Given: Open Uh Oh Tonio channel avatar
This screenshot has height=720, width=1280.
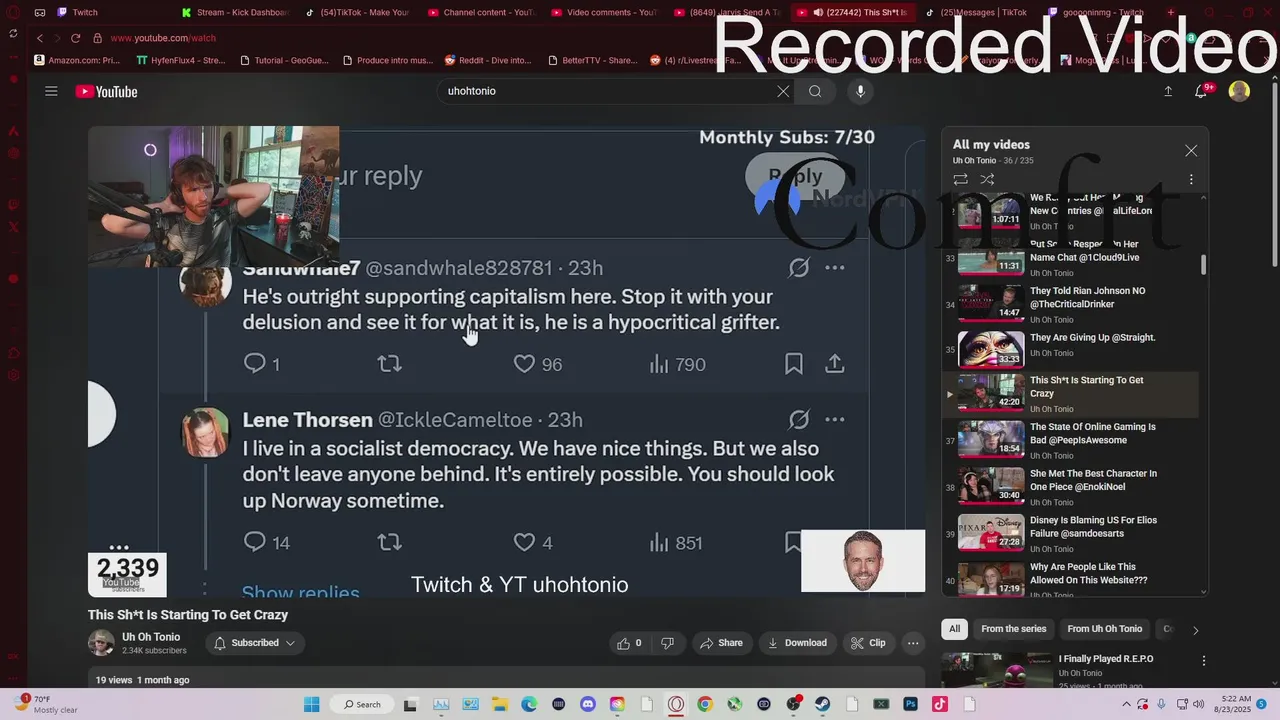Looking at the screenshot, I should pos(101,643).
